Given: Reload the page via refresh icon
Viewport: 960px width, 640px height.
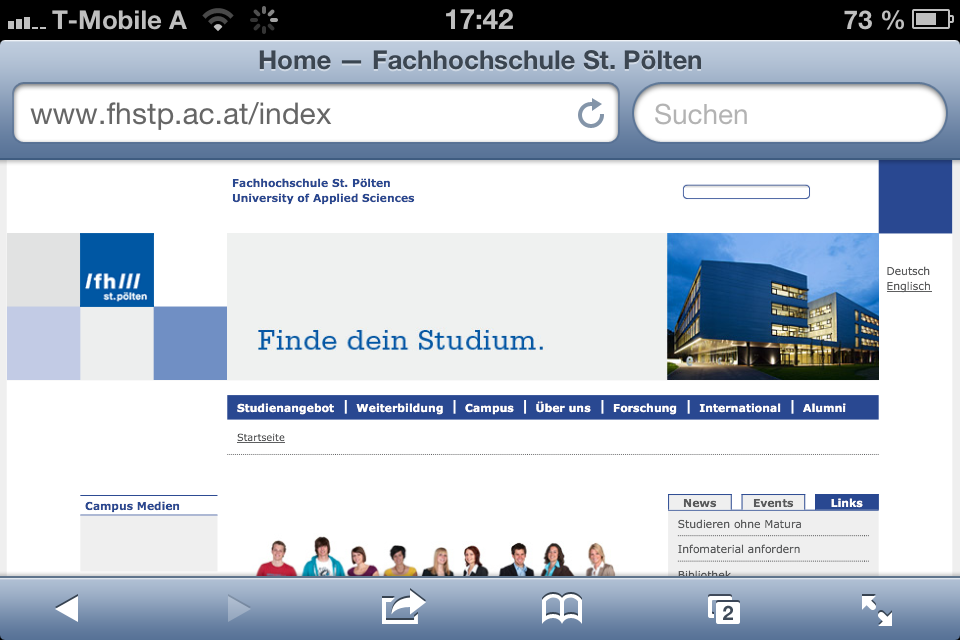Looking at the screenshot, I should point(591,113).
